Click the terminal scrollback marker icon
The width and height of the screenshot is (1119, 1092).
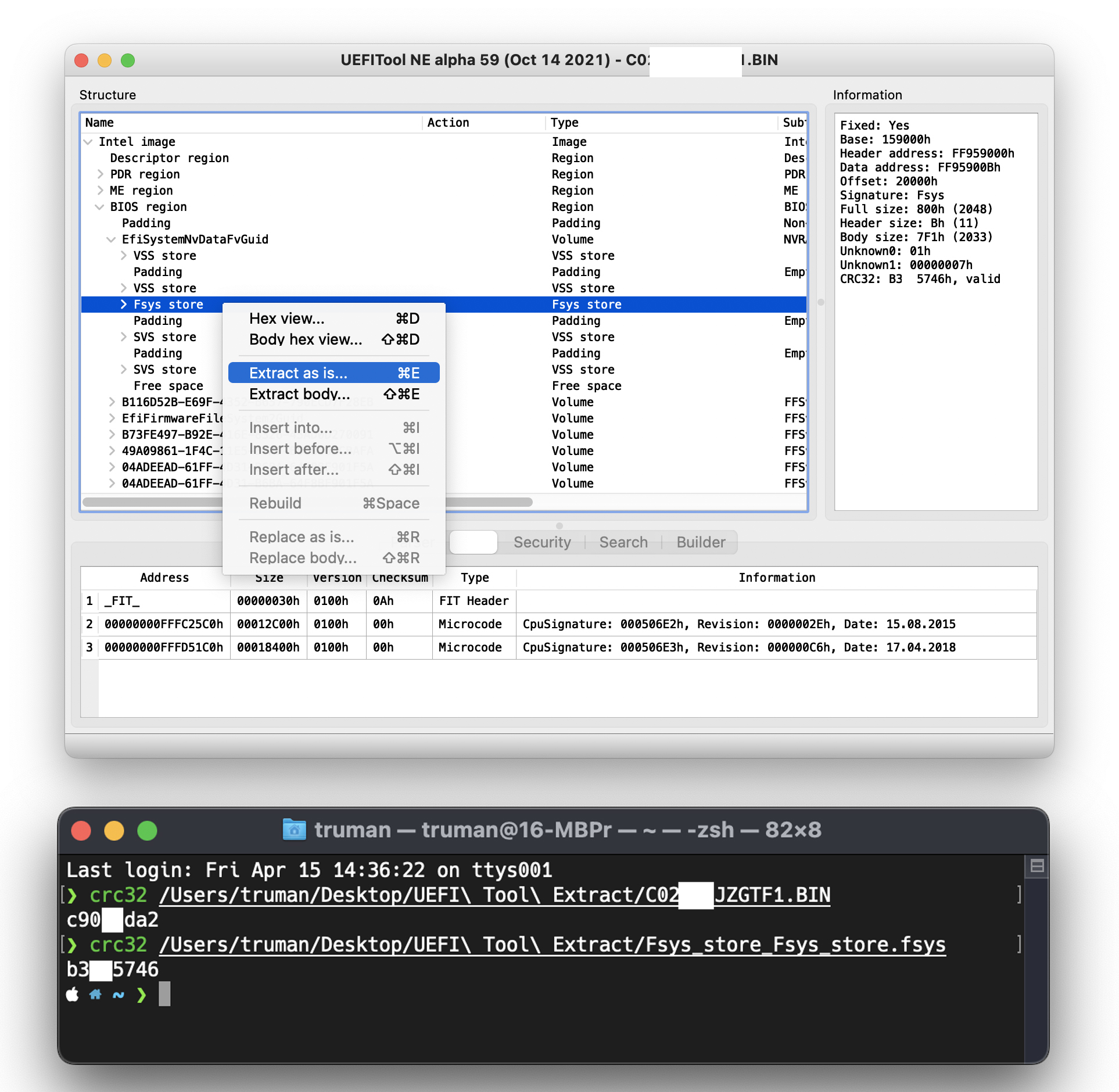(x=1037, y=866)
